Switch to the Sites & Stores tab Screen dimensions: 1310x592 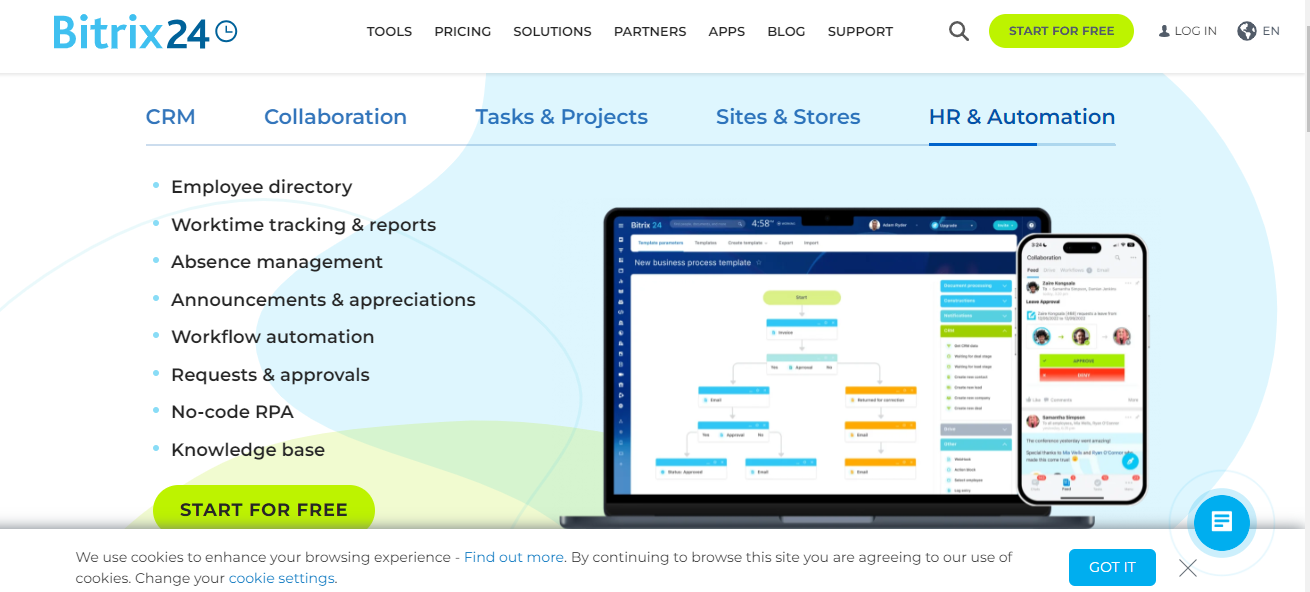click(x=788, y=116)
